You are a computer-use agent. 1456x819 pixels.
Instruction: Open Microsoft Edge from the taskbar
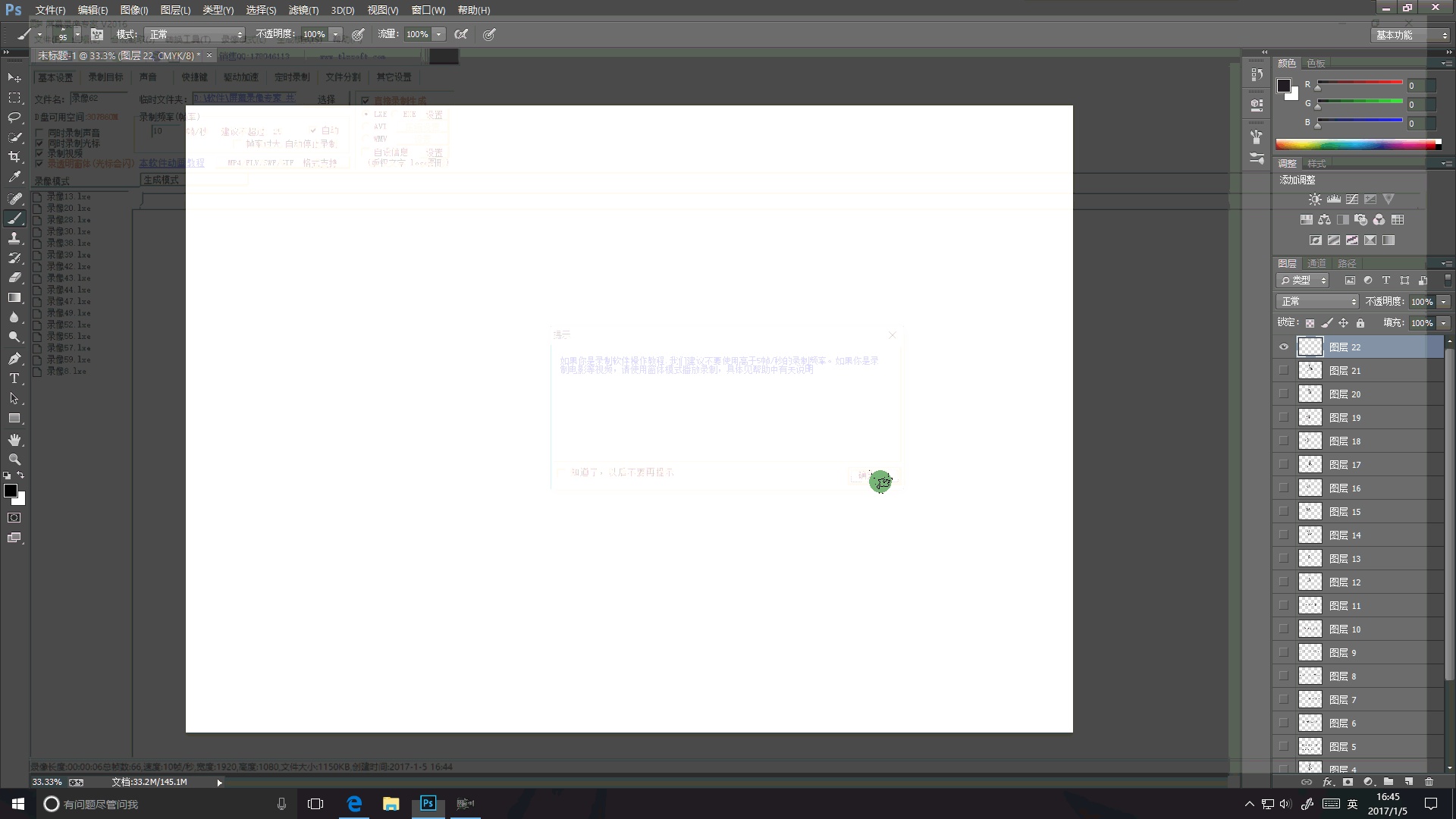coord(354,804)
